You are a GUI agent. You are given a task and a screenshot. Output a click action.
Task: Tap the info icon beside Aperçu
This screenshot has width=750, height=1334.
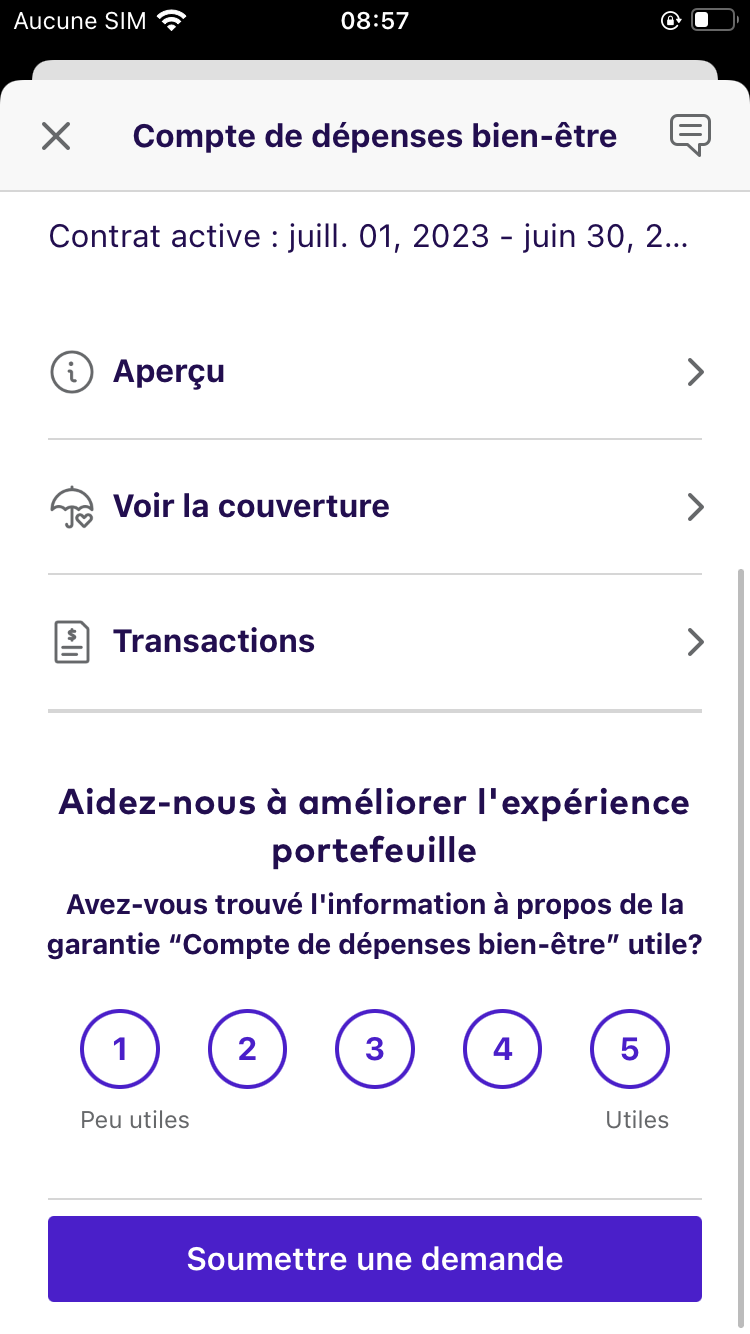(71, 372)
